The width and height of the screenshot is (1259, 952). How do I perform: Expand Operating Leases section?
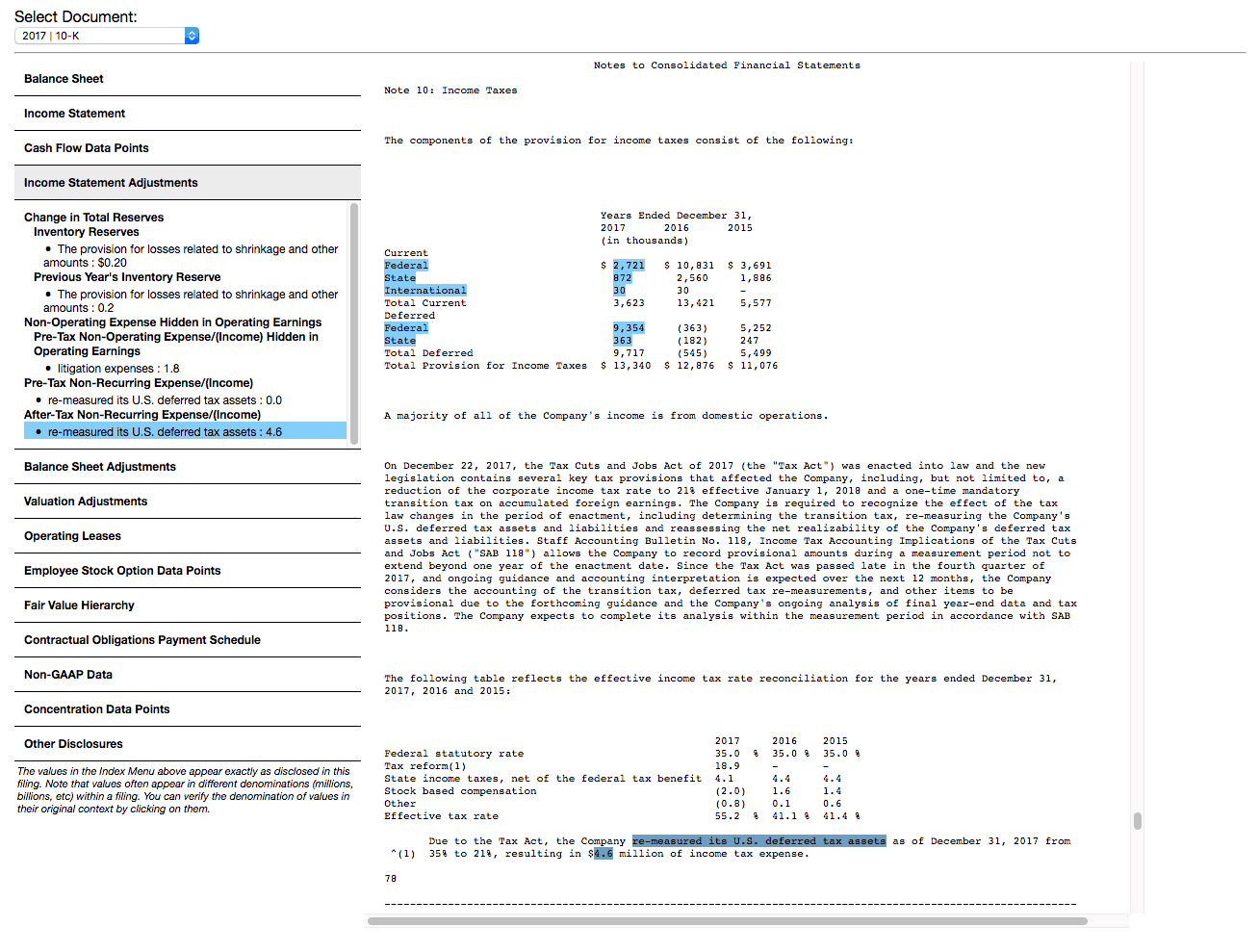pos(188,536)
